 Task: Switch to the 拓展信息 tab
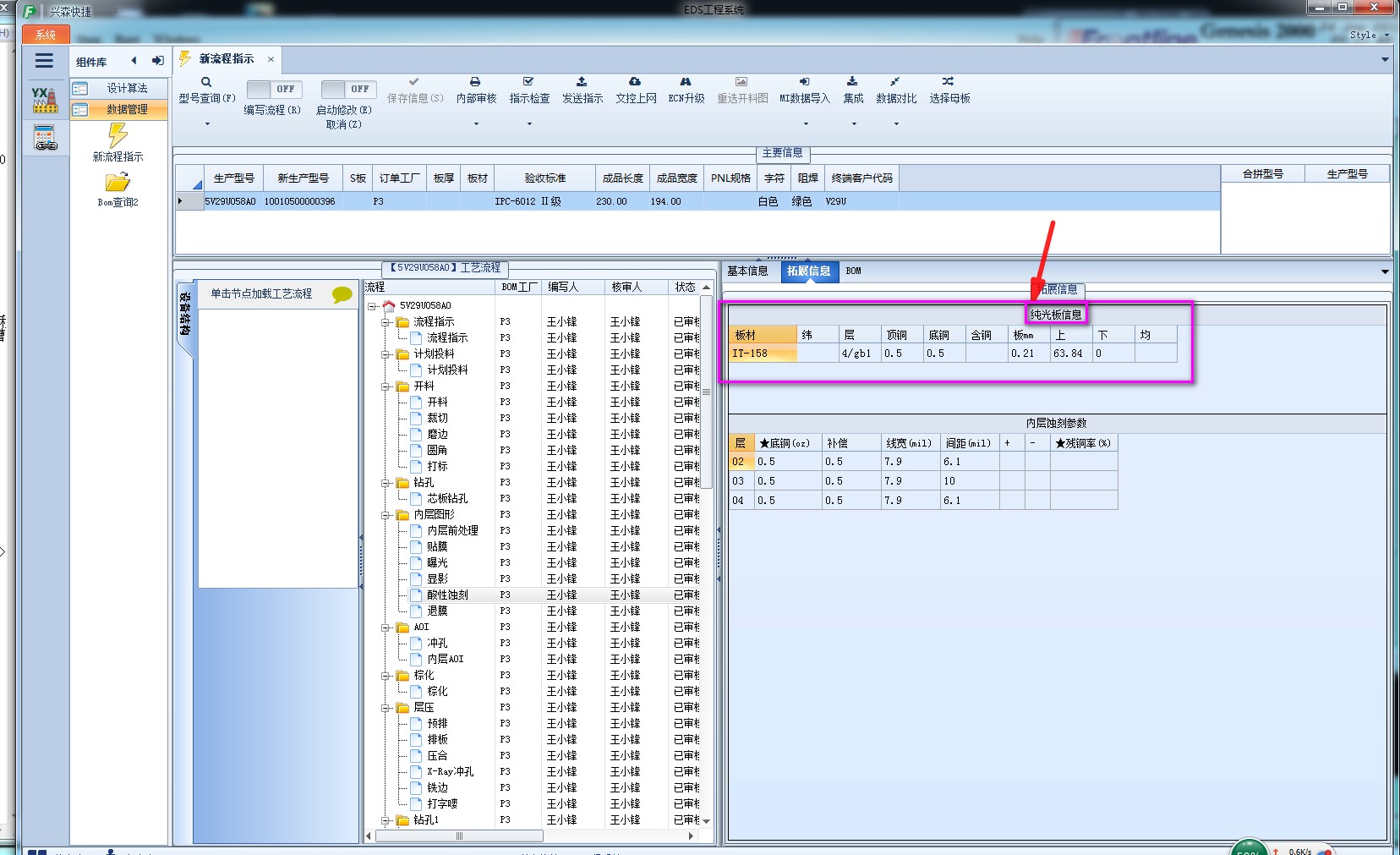tap(809, 271)
